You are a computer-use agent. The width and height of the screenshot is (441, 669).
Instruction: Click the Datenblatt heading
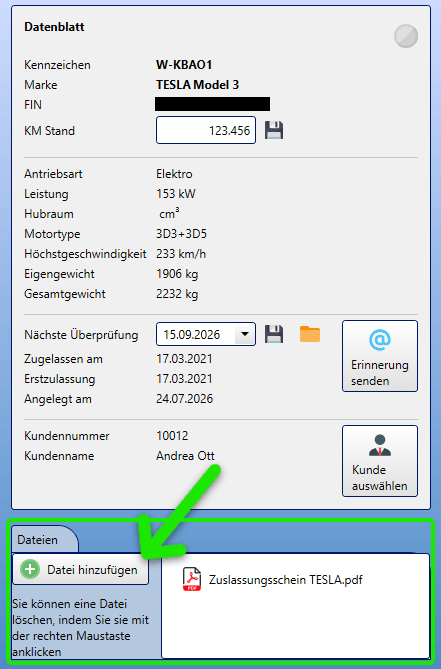pyautogui.click(x=54, y=27)
